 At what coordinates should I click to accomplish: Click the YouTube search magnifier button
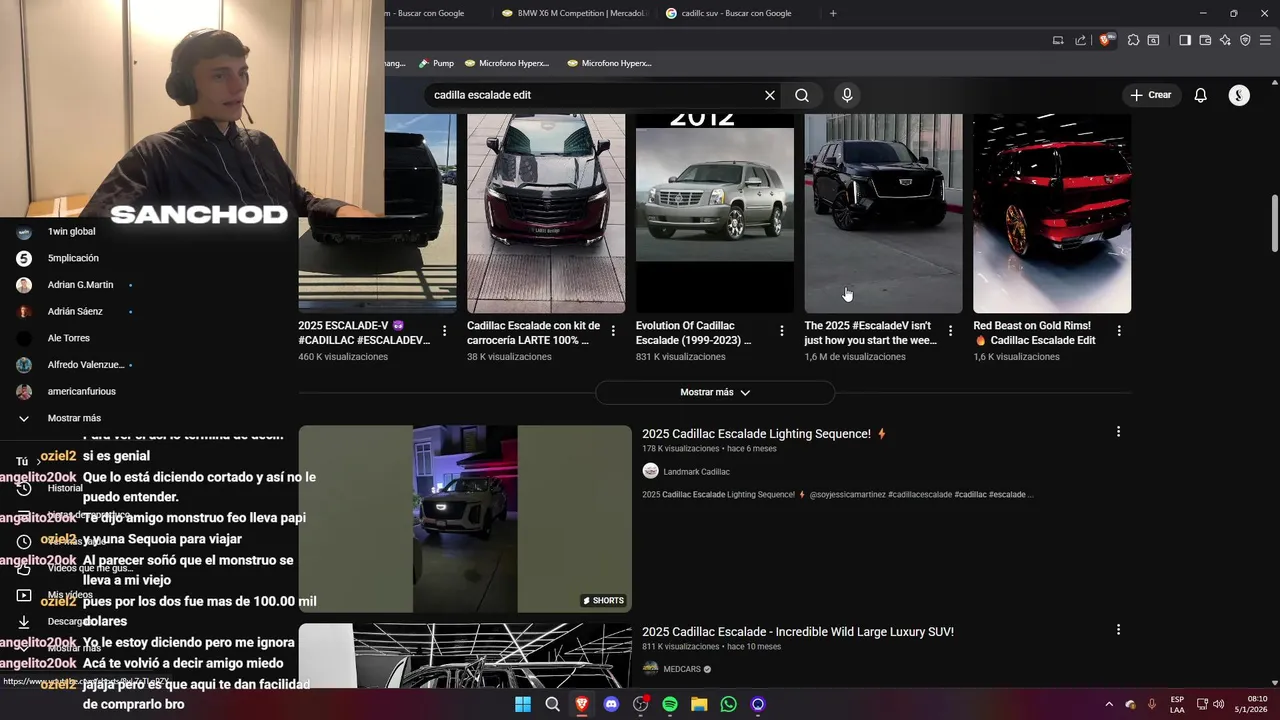coord(802,95)
